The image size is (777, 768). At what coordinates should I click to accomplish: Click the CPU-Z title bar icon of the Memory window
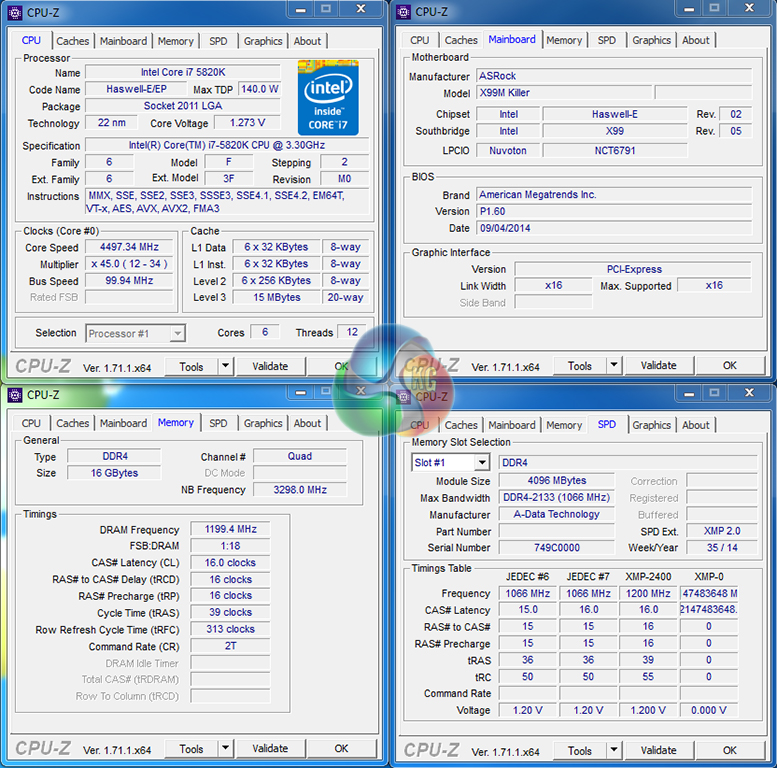(x=16, y=395)
